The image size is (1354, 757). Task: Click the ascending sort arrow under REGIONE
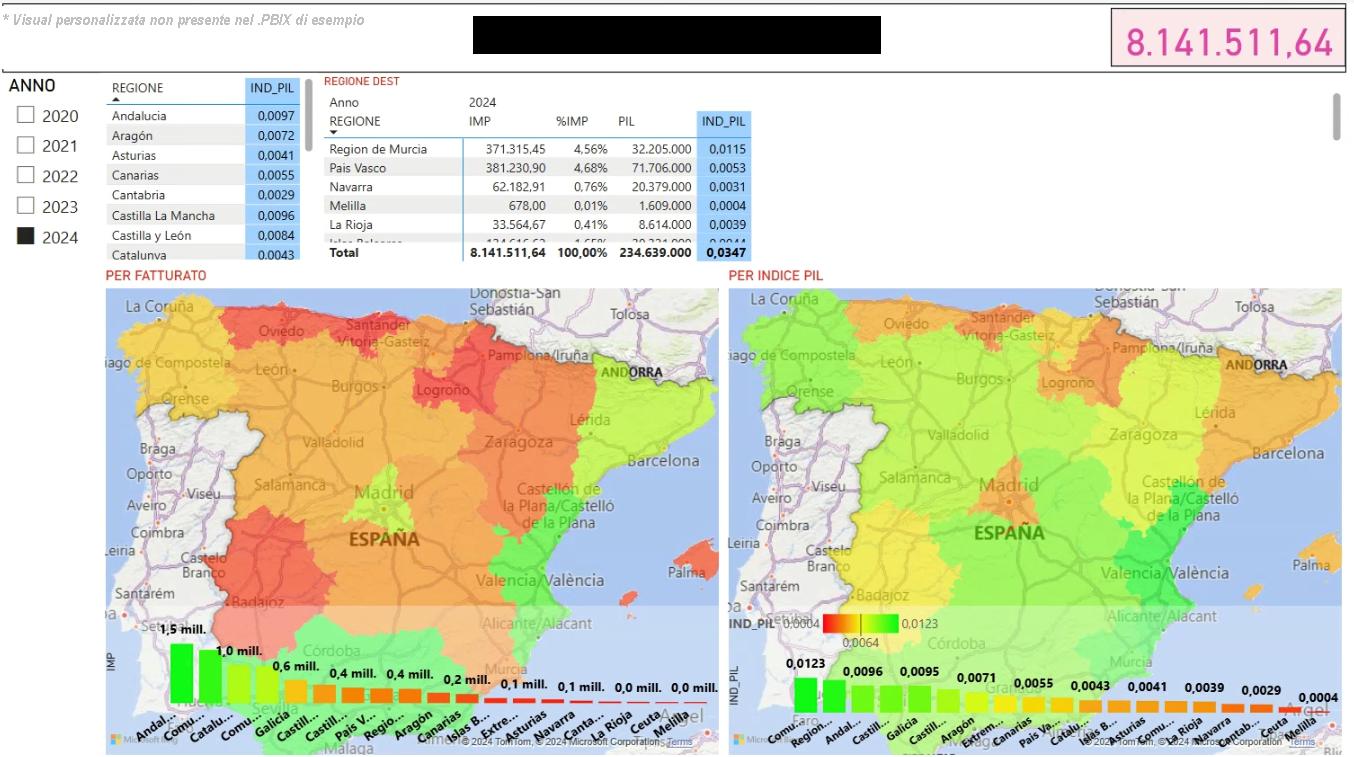(x=116, y=100)
